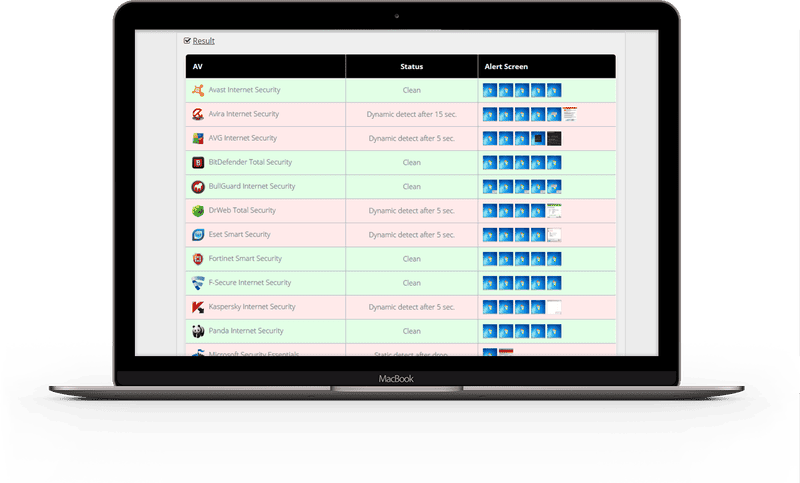The height and width of the screenshot is (483, 800).
Task: Click the Kaspersky Internet Security icon
Action: 198,307
